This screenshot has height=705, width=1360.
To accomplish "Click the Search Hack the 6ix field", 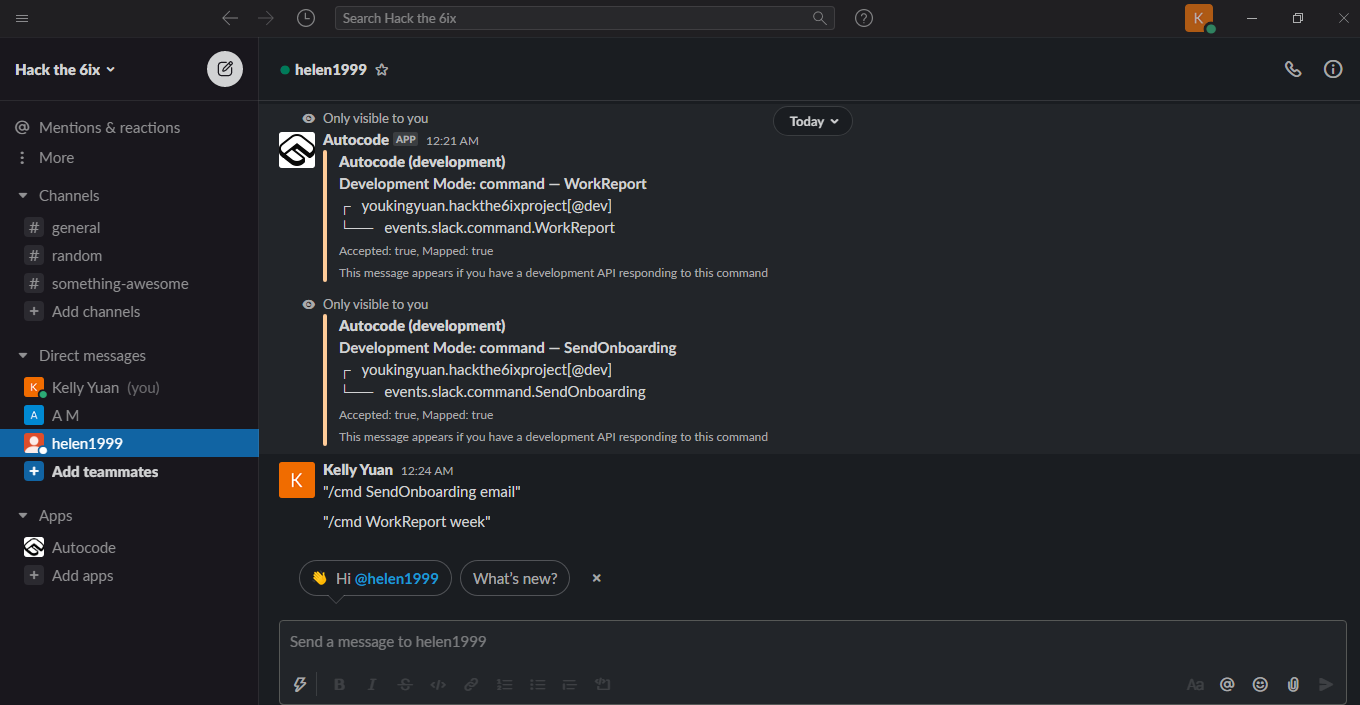I will tap(584, 18).
